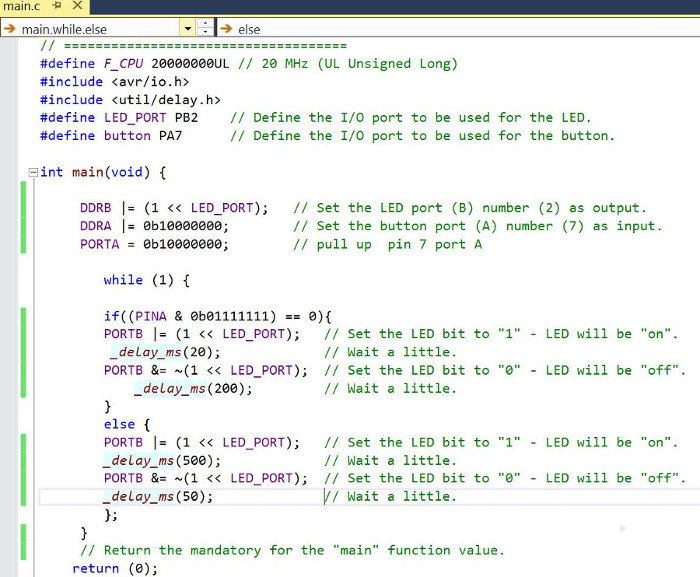Screen dimensions: 700x577
Task: Click the return keyword
Action: tap(96, 569)
